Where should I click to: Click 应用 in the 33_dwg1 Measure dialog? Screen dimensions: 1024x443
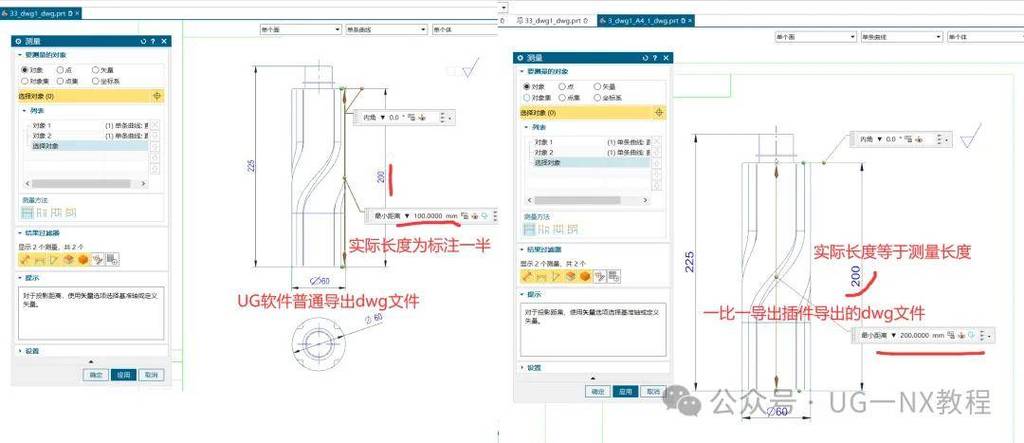click(x=123, y=375)
